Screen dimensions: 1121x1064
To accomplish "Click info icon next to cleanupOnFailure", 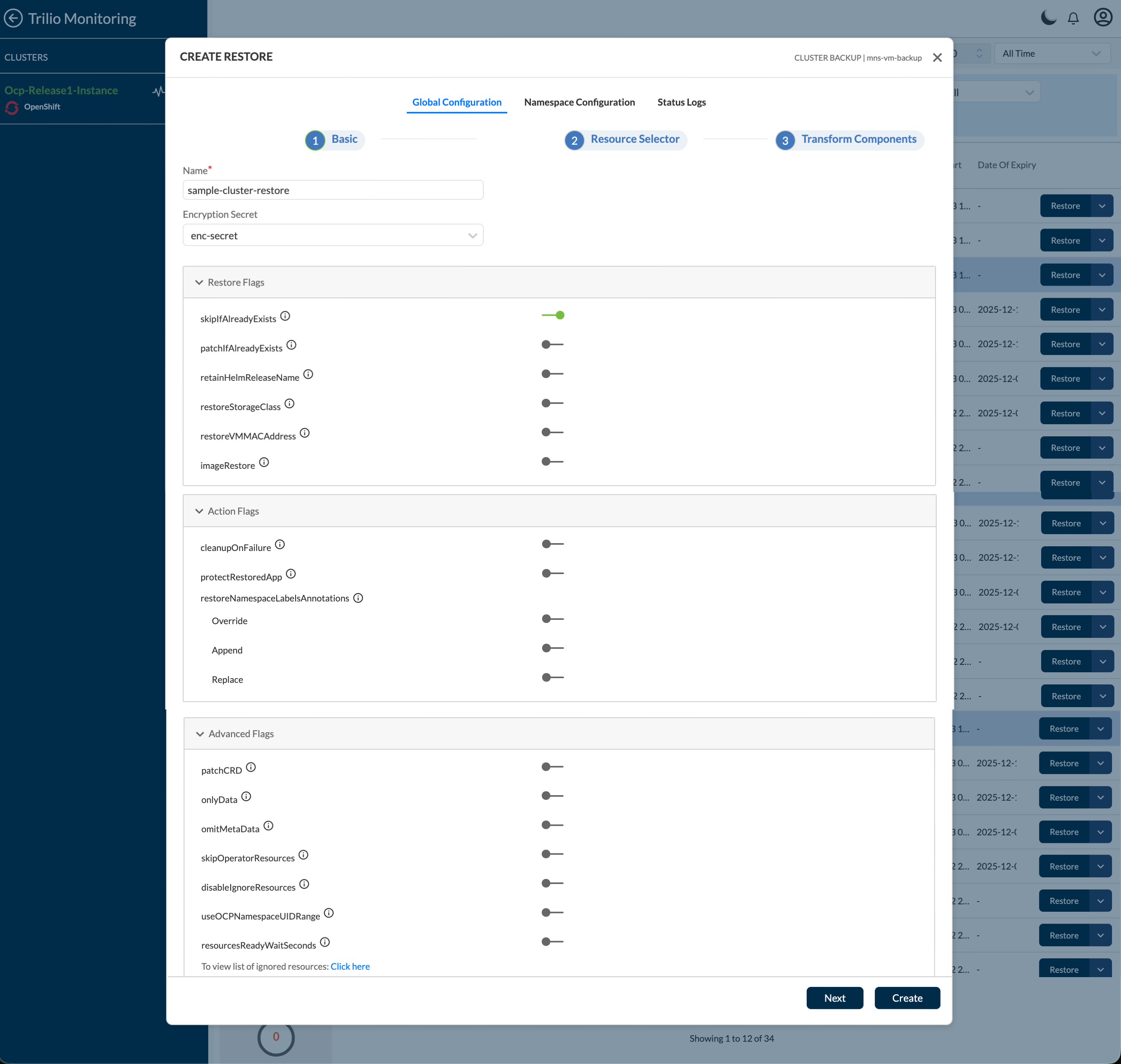I will coord(280,544).
